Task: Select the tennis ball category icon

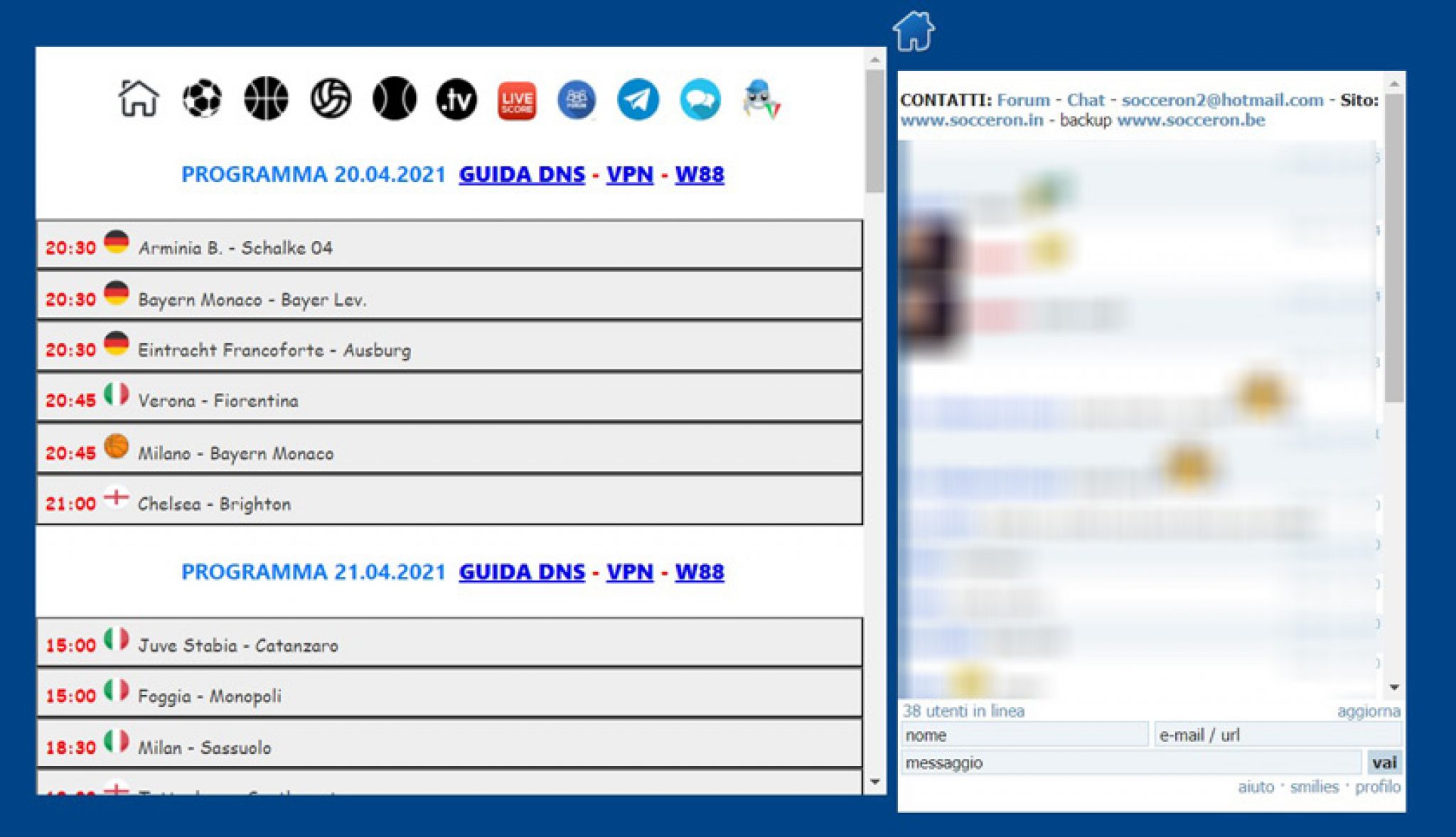Action: pos(394,99)
